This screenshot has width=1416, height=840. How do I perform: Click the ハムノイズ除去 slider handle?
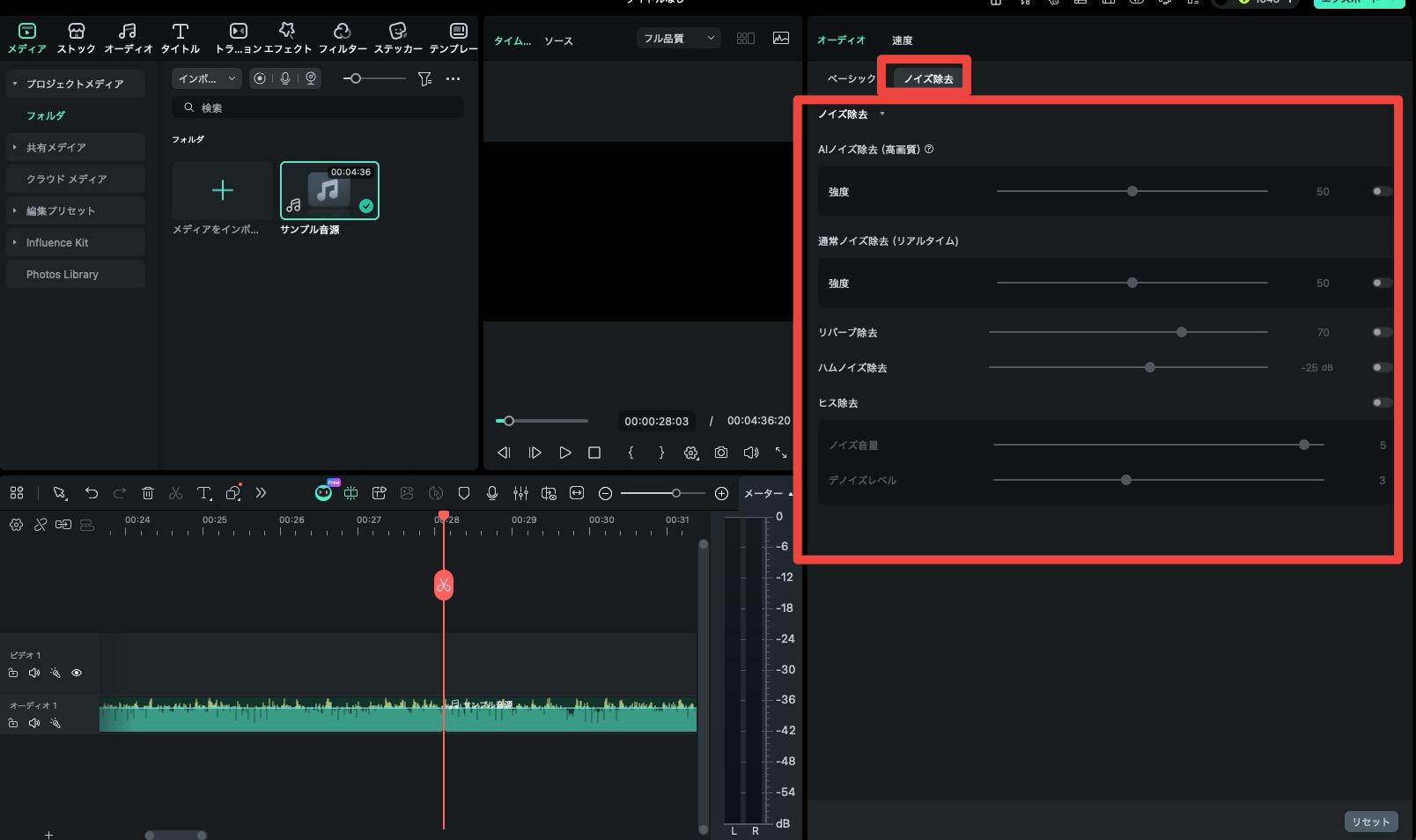[x=1149, y=367]
